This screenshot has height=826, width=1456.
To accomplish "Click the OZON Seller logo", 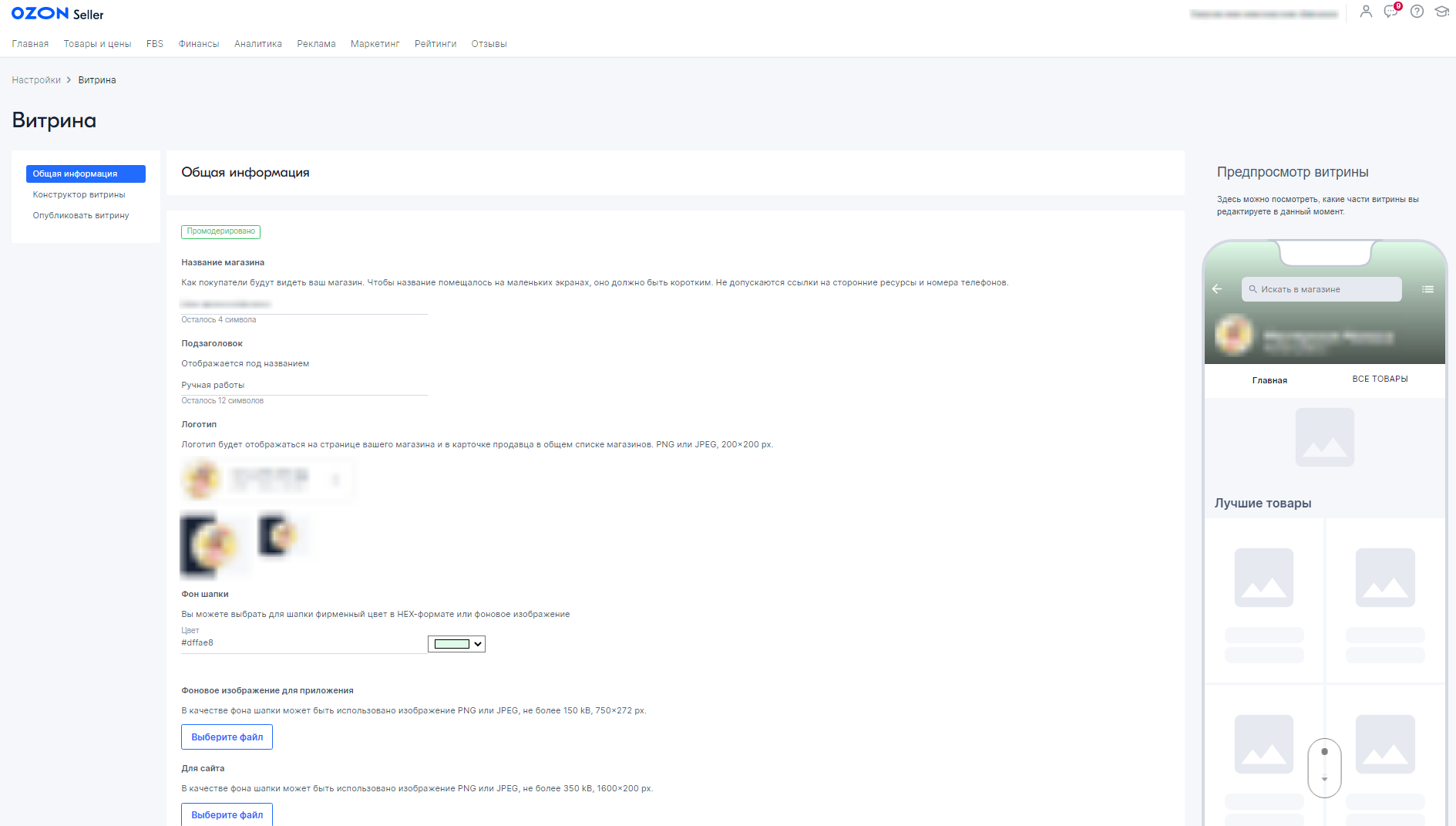I will [57, 14].
